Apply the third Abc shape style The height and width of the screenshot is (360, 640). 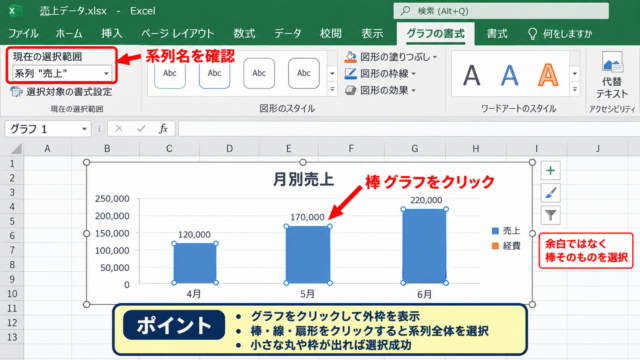pyautogui.click(x=259, y=73)
